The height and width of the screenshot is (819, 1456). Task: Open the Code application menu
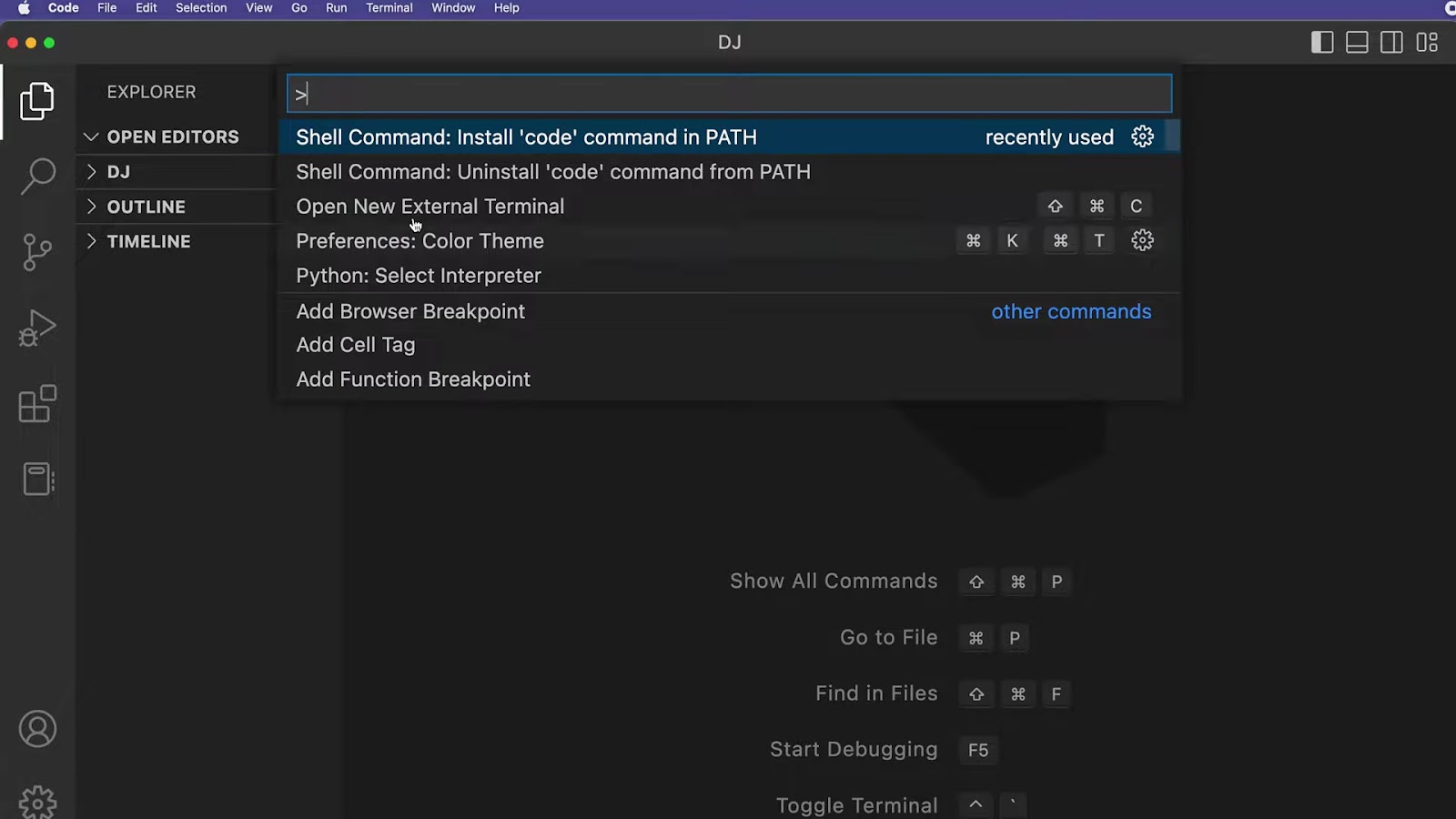click(63, 8)
